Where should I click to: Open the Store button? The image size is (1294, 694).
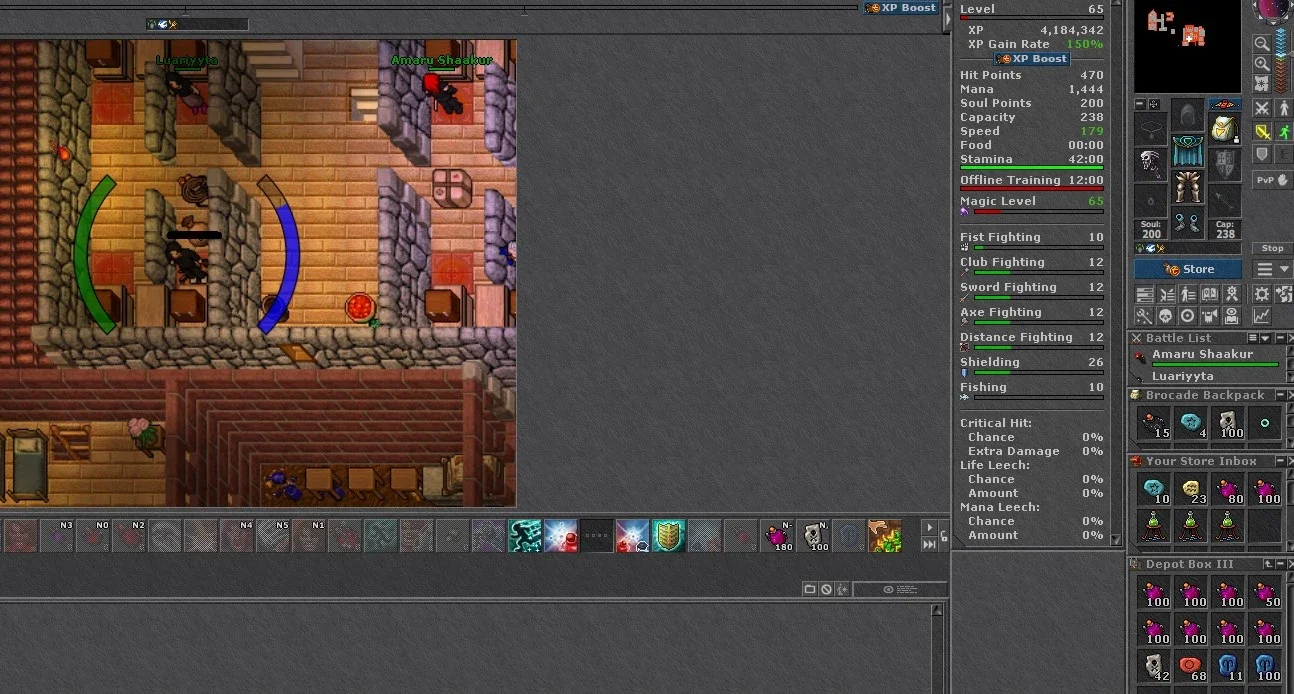(1189, 269)
